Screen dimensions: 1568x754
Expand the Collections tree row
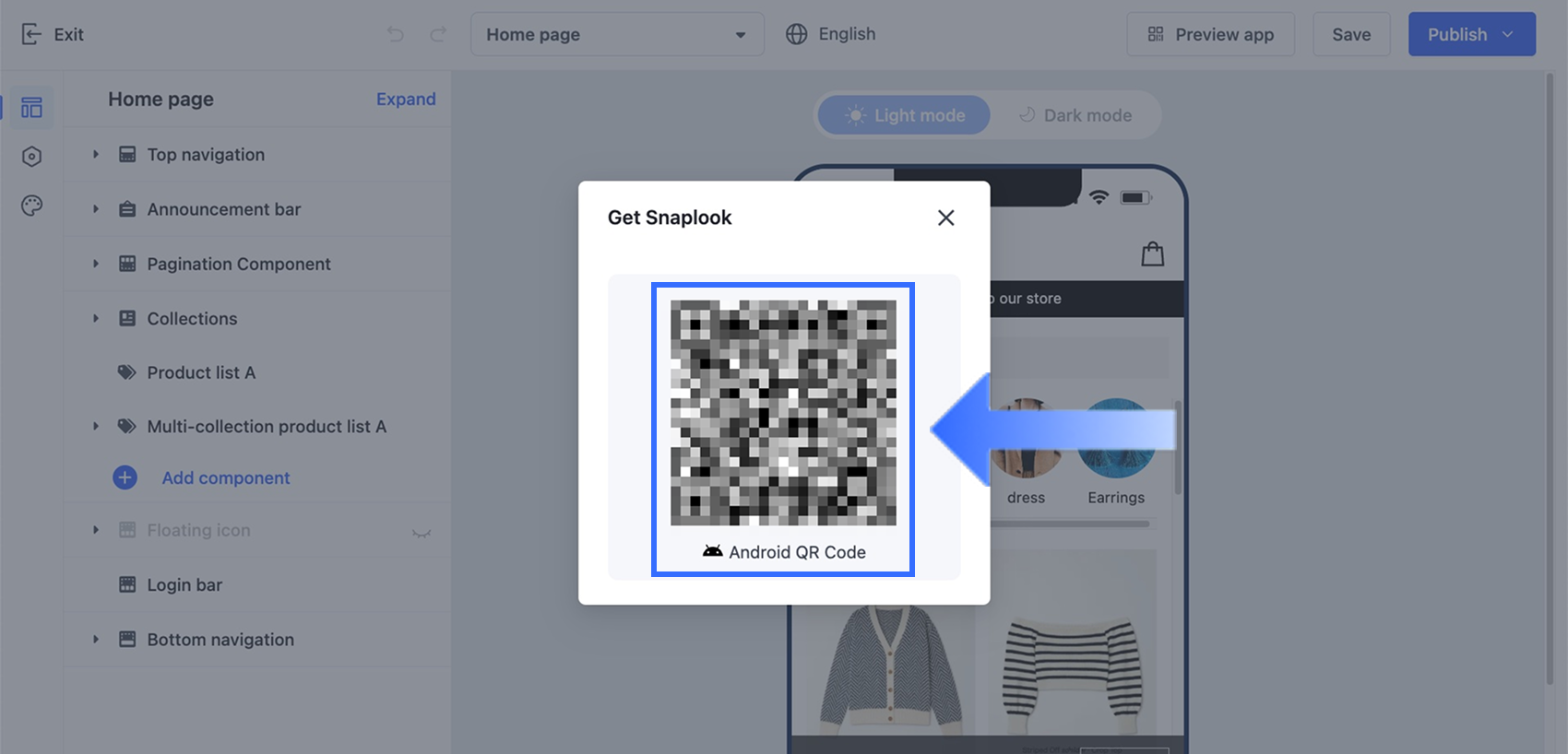pos(95,318)
